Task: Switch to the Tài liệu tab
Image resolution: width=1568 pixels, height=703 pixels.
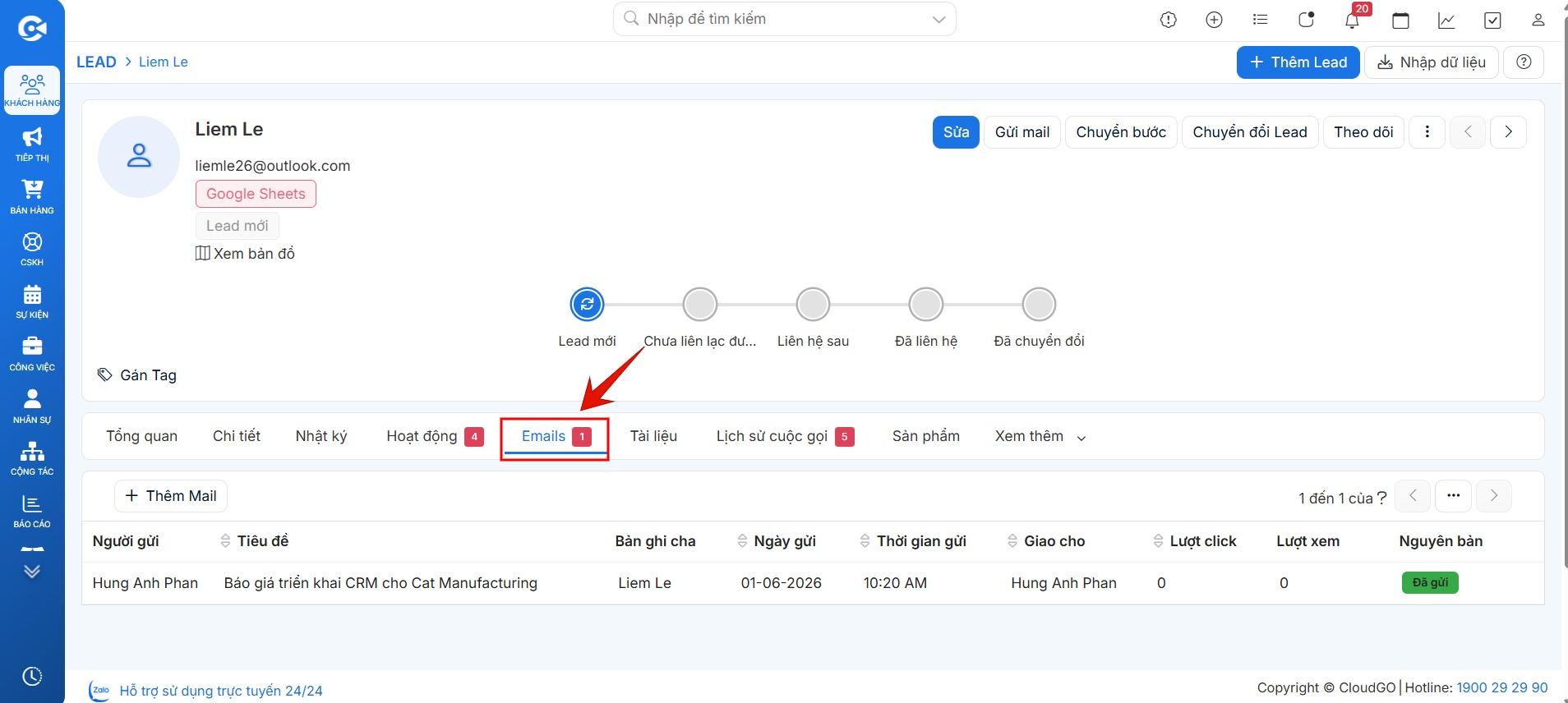Action: pyautogui.click(x=653, y=436)
